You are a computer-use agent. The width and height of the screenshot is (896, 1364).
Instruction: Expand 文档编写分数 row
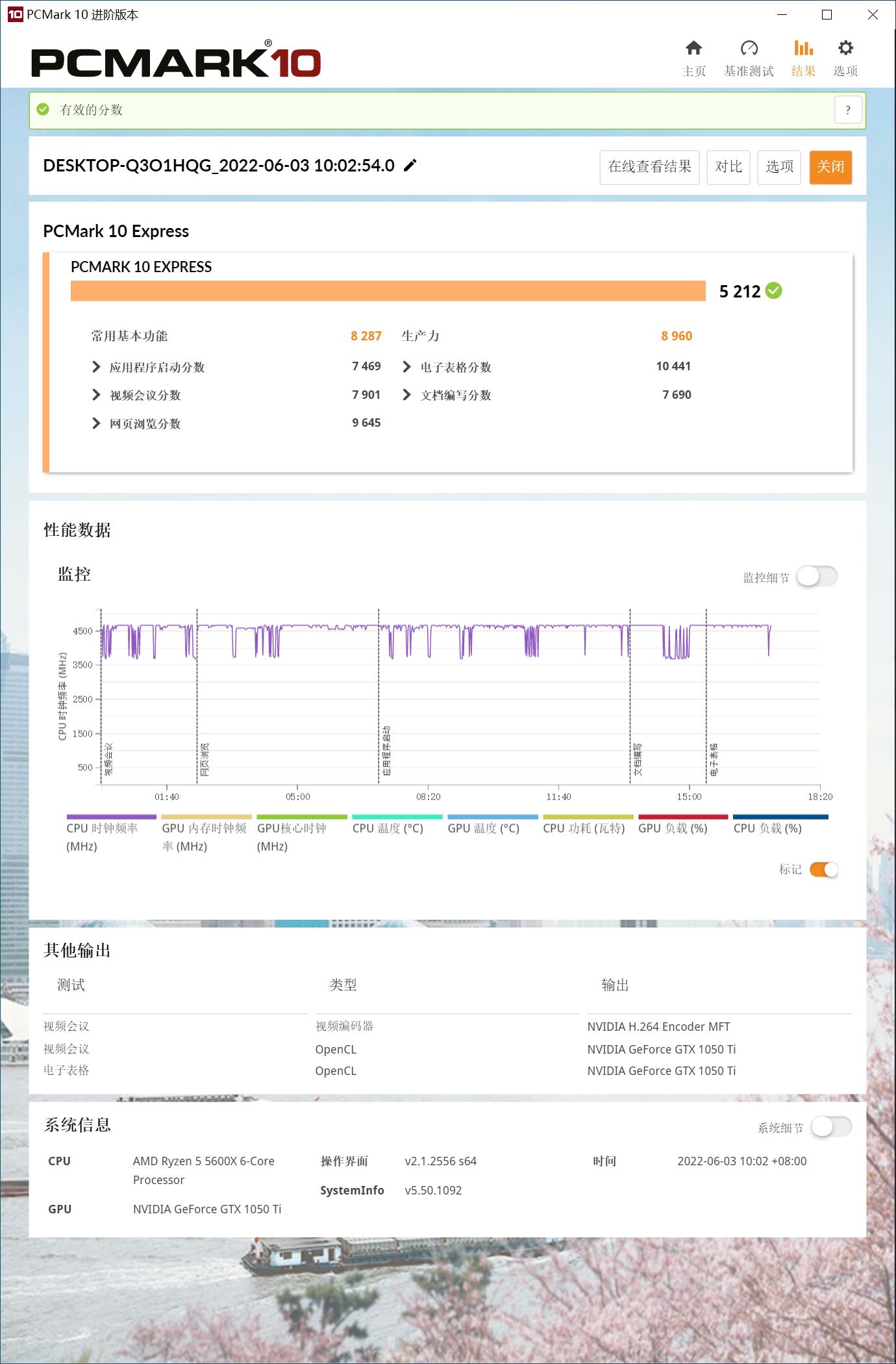coord(406,395)
